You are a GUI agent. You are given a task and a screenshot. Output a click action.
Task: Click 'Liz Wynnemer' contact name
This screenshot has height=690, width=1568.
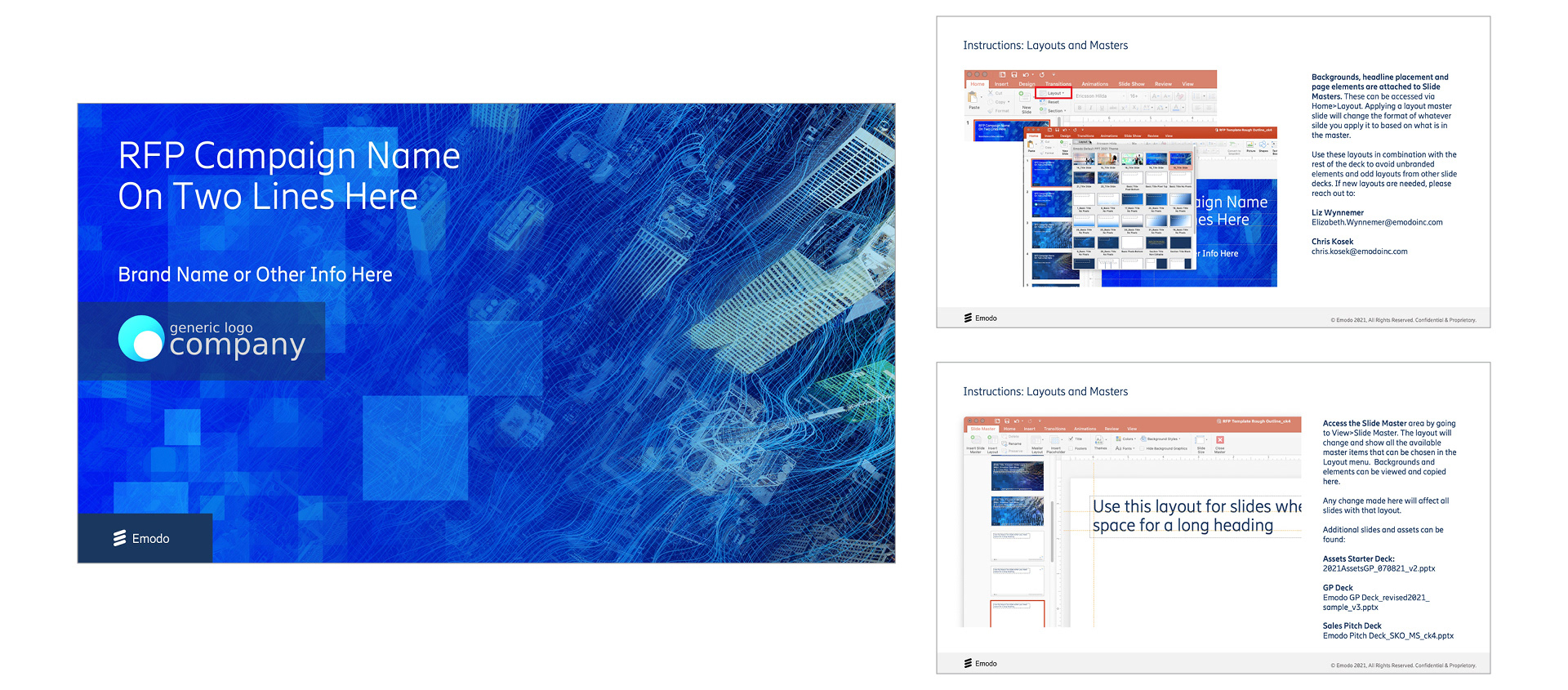pyautogui.click(x=1338, y=212)
